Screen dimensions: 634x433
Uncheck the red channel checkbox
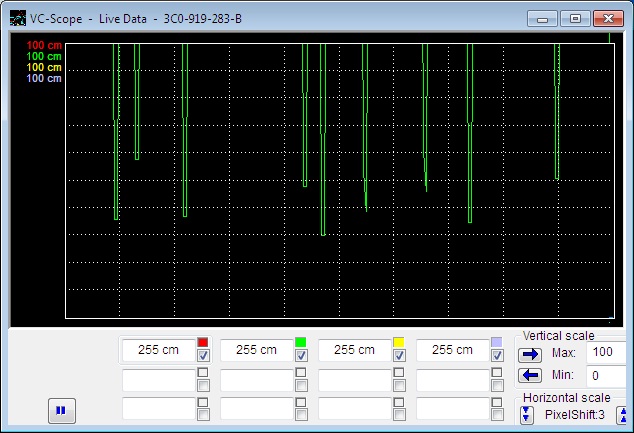pos(203,356)
